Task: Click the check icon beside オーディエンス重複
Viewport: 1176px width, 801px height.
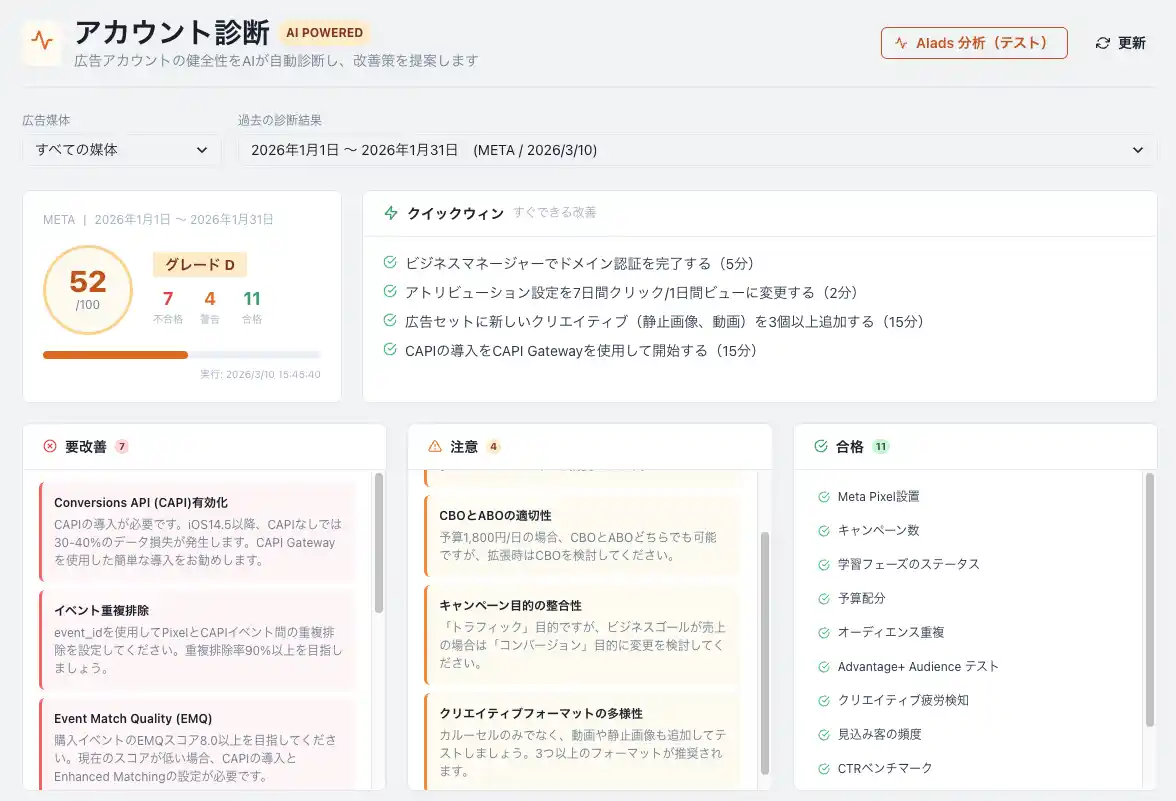Action: (x=824, y=633)
